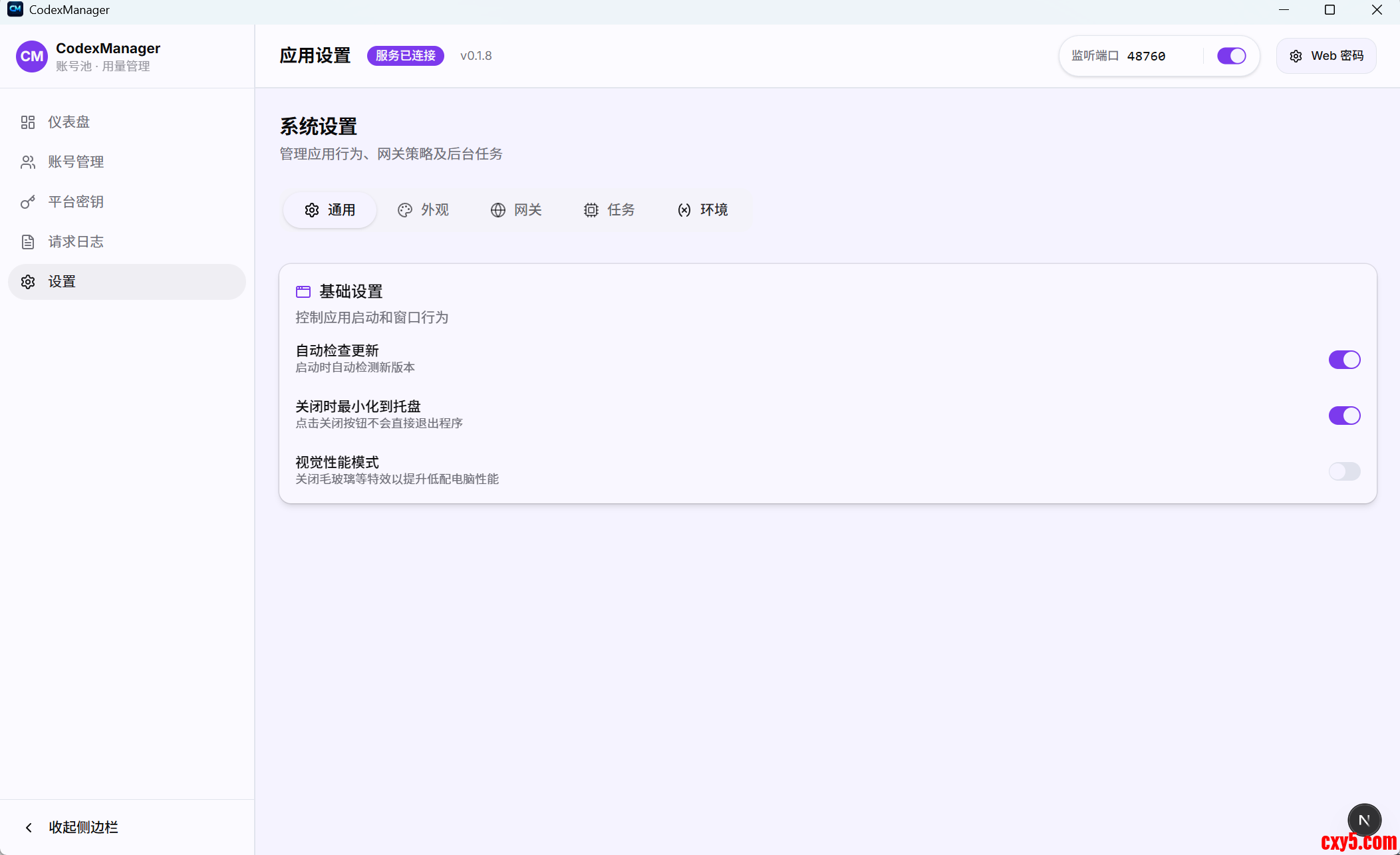Toggle the listening port service switch
Viewport: 1400px width, 855px height.
click(x=1231, y=56)
